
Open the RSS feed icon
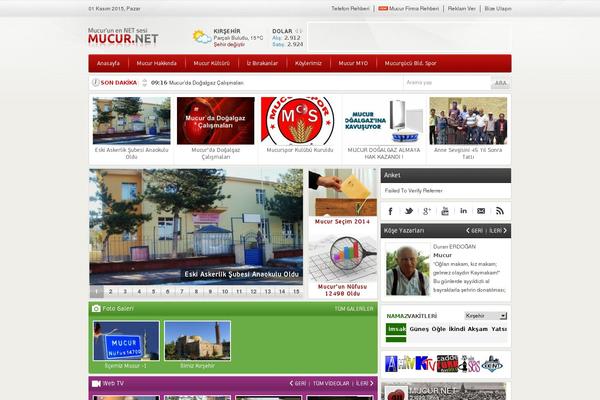(x=499, y=211)
